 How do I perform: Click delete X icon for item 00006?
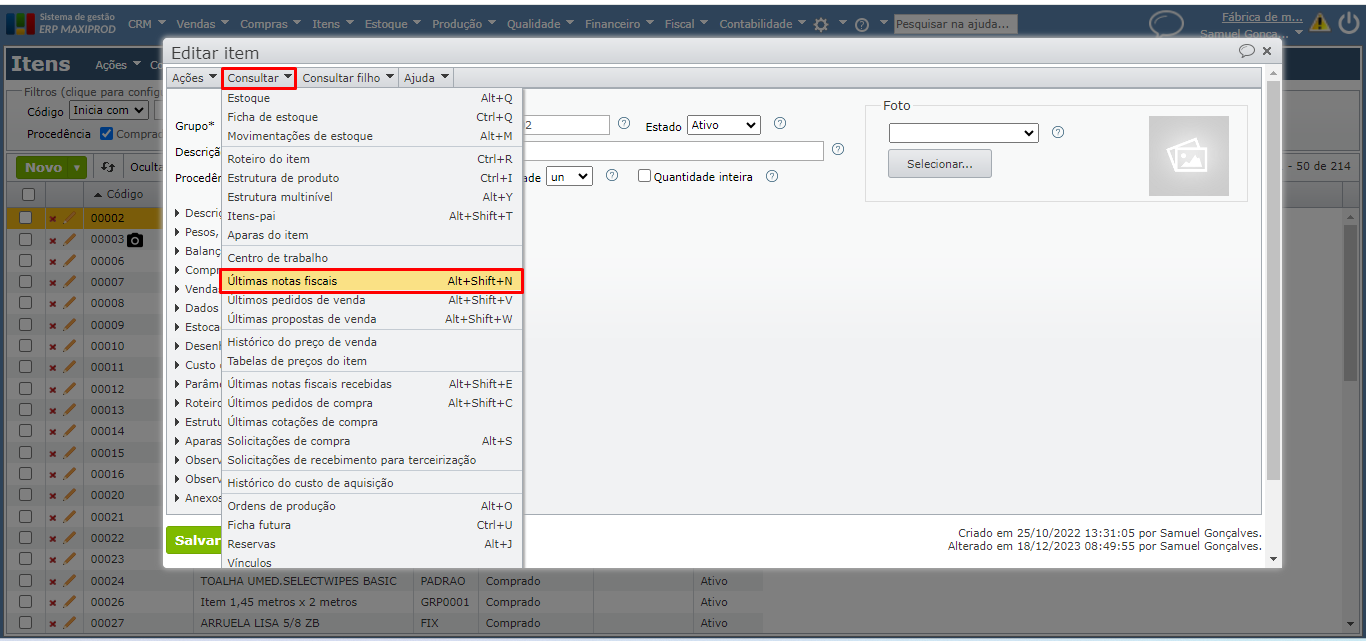[53, 261]
